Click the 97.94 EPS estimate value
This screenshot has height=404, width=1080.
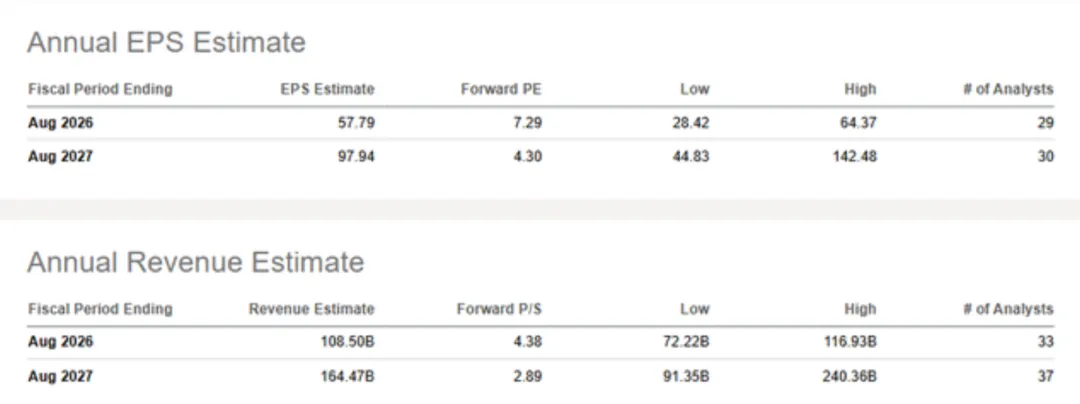click(355, 156)
